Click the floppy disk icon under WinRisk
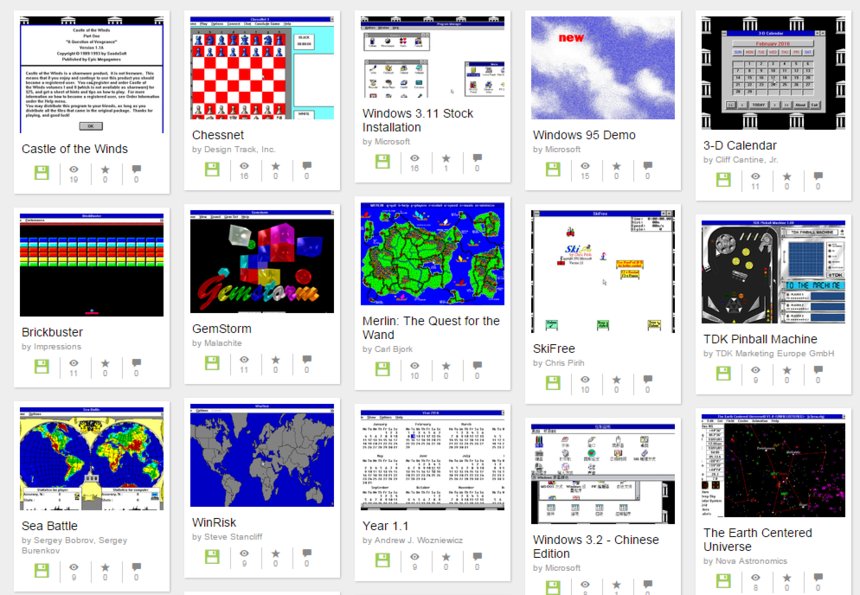The width and height of the screenshot is (860, 595). [x=212, y=556]
